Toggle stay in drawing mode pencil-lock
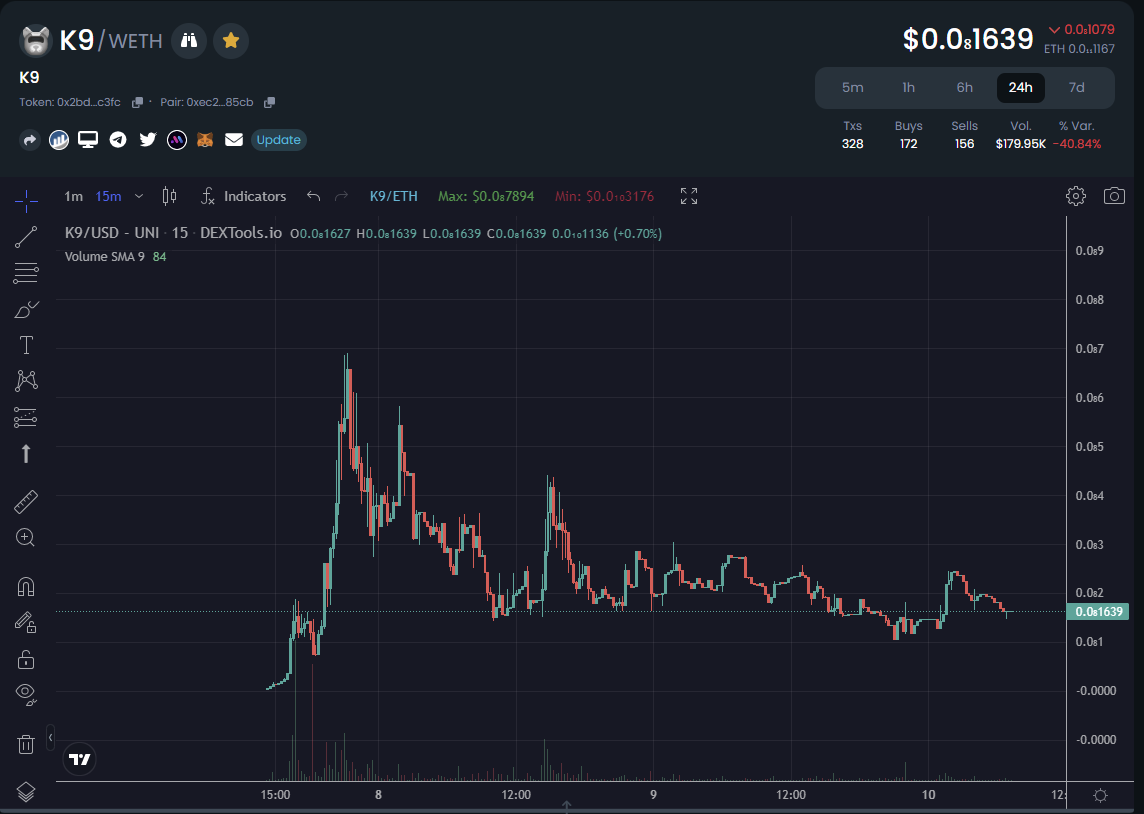Viewport: 1144px width, 814px height. coord(26,622)
